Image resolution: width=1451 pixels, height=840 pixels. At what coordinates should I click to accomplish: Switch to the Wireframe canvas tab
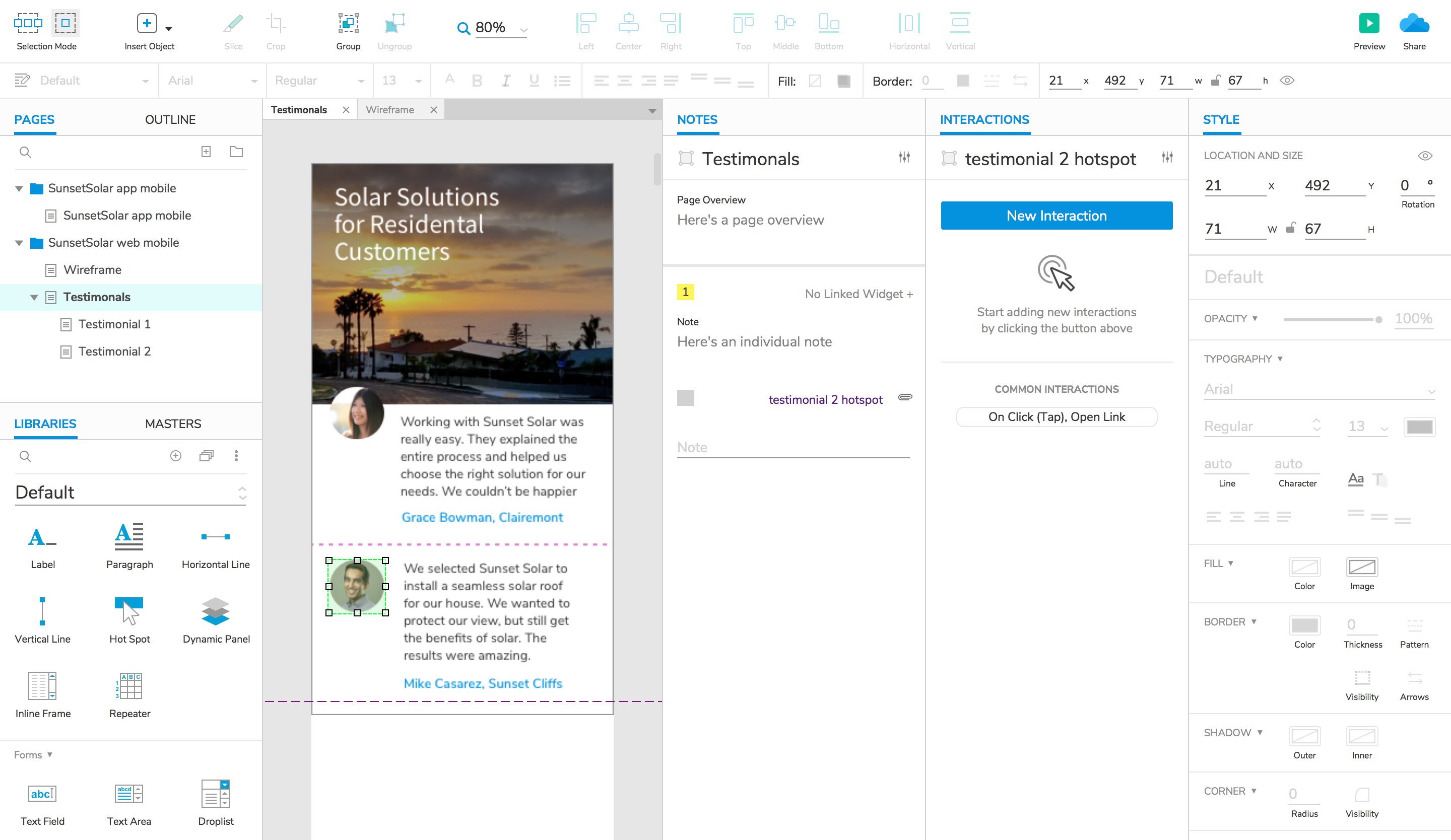[390, 110]
